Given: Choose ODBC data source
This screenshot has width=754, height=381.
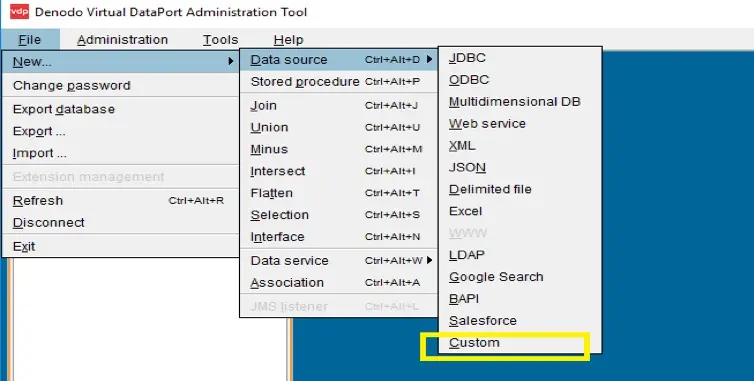Looking at the screenshot, I should (520, 80).
